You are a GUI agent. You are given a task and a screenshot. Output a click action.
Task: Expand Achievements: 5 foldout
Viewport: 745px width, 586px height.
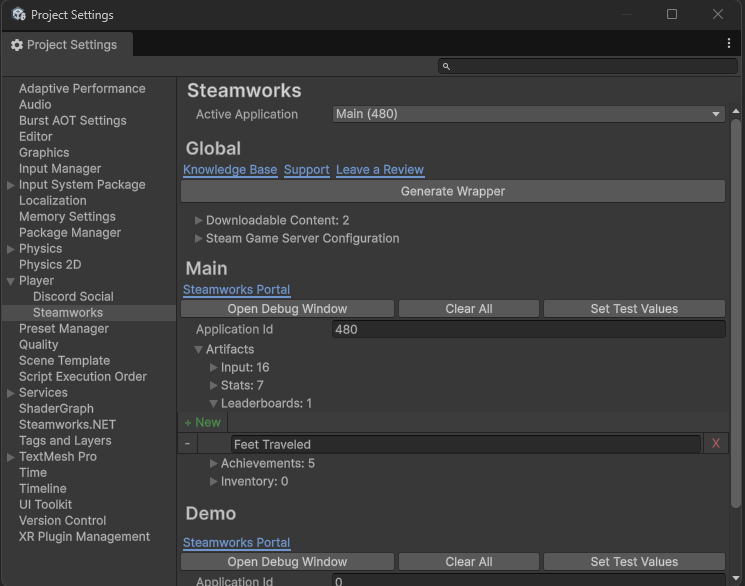(x=214, y=463)
